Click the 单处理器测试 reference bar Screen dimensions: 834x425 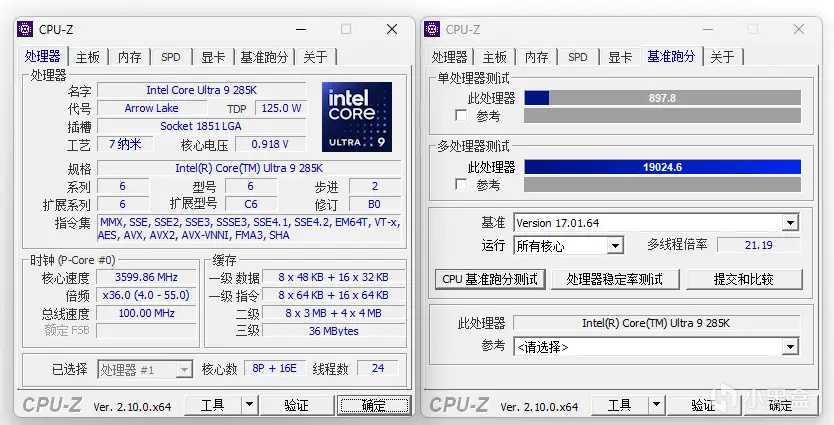662,115
